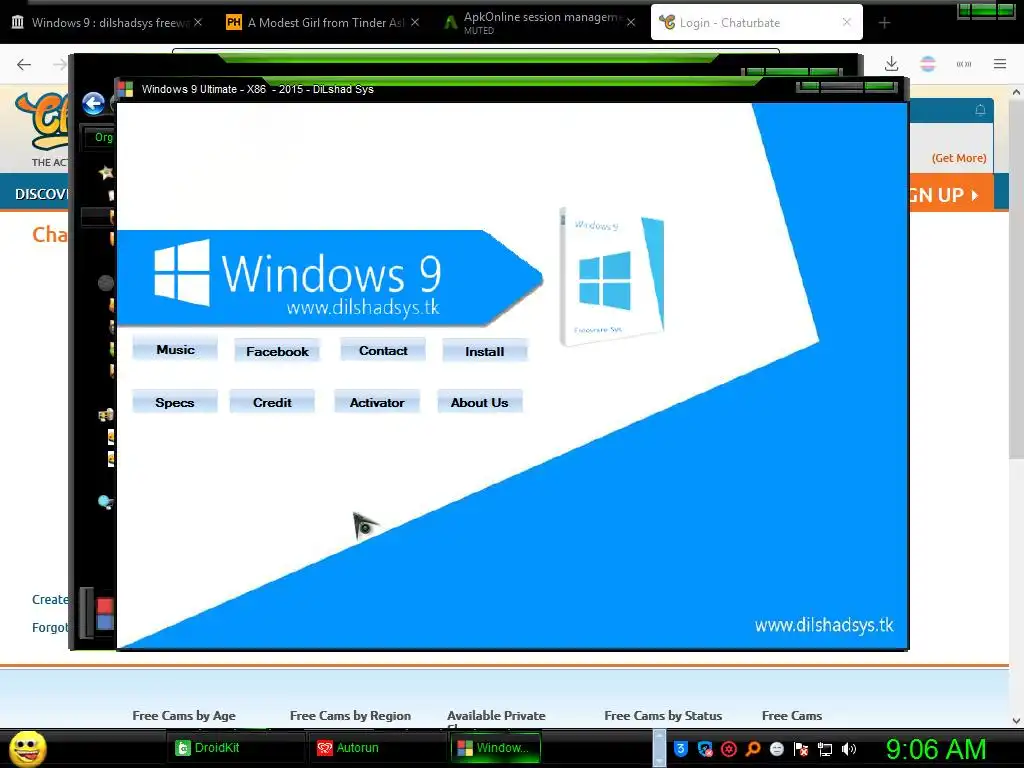Click the reader view icon in browser toolbar

pos(964,64)
